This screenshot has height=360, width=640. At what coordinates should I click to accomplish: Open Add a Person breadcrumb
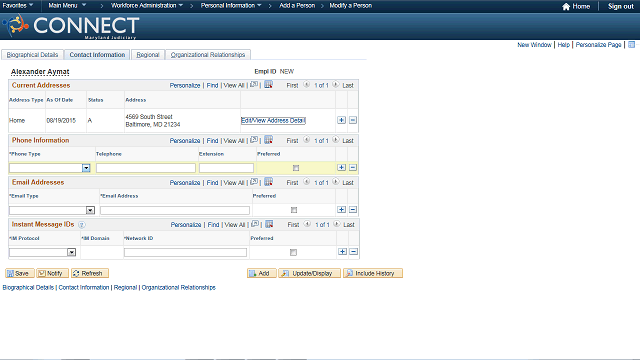[297, 6]
